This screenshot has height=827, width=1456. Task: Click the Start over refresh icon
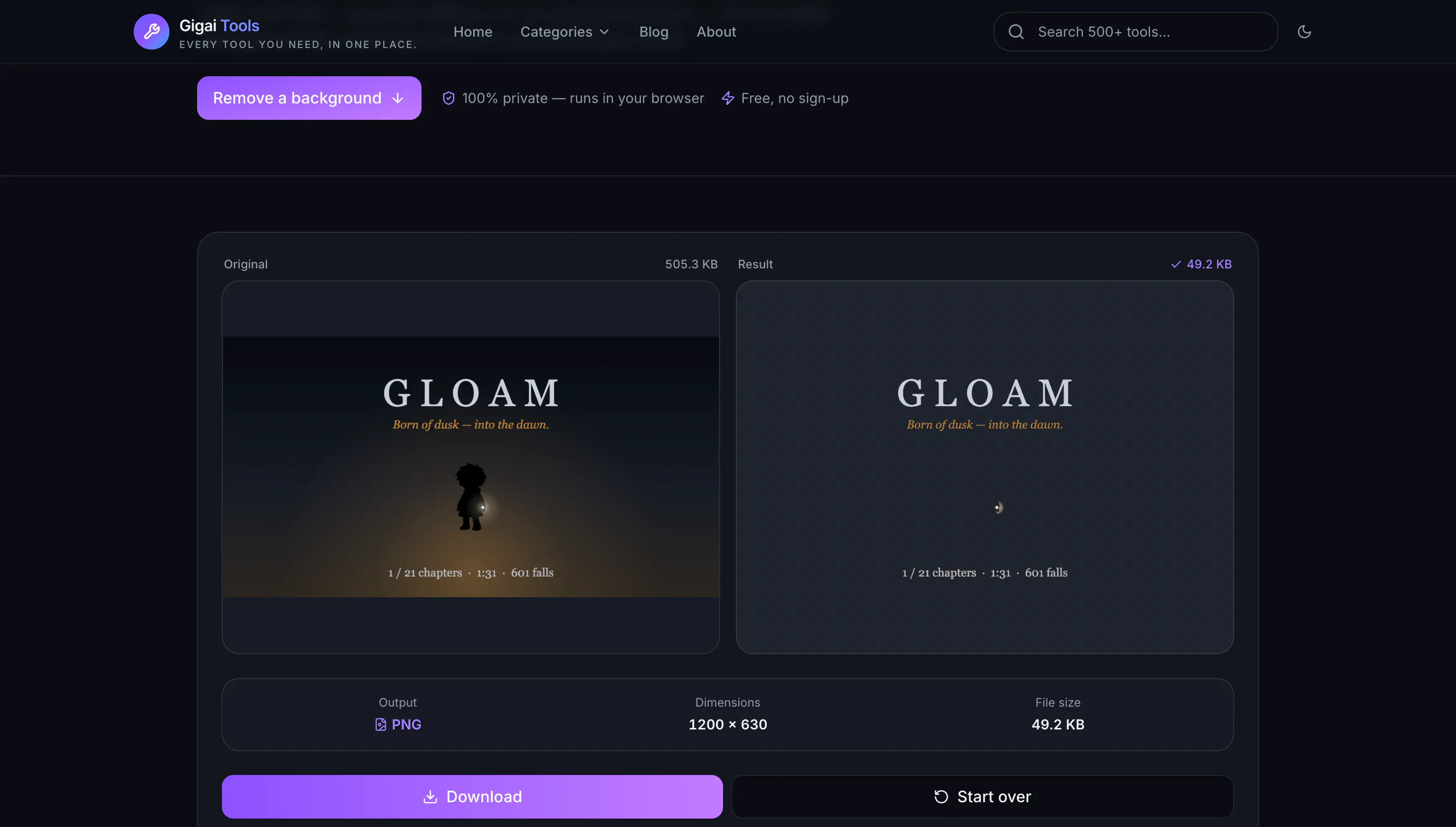click(941, 797)
